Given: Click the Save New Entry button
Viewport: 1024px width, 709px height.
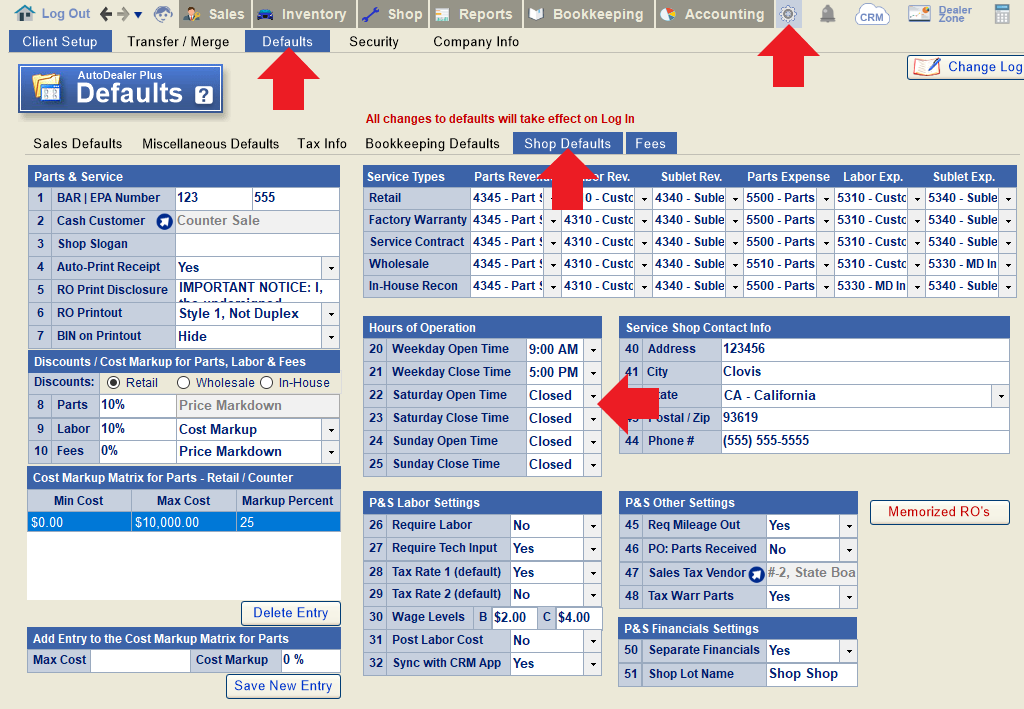Looking at the screenshot, I should pyautogui.click(x=283, y=686).
